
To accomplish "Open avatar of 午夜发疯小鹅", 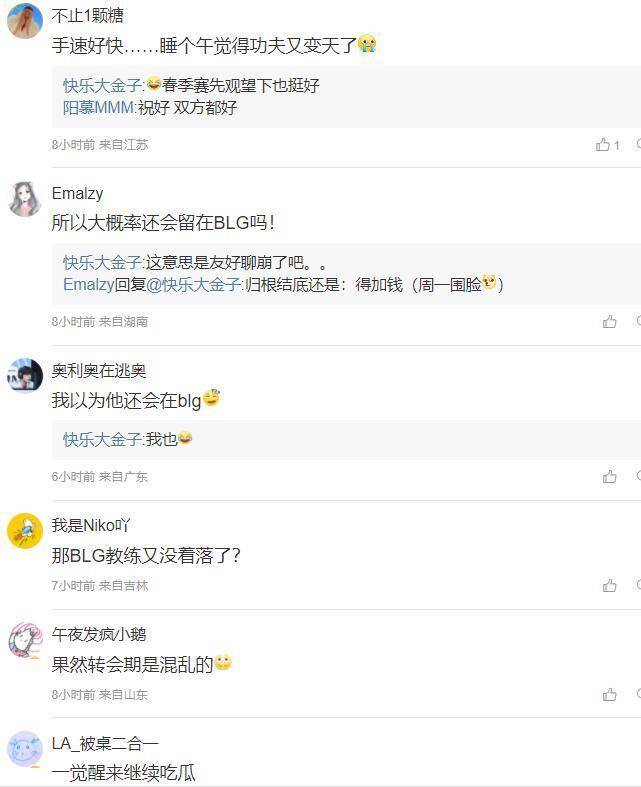I will pyautogui.click(x=24, y=639).
